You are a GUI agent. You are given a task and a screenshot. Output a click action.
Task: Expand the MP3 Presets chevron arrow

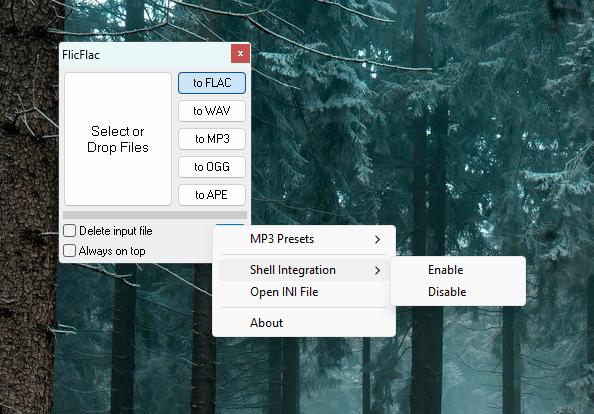[x=377, y=239]
